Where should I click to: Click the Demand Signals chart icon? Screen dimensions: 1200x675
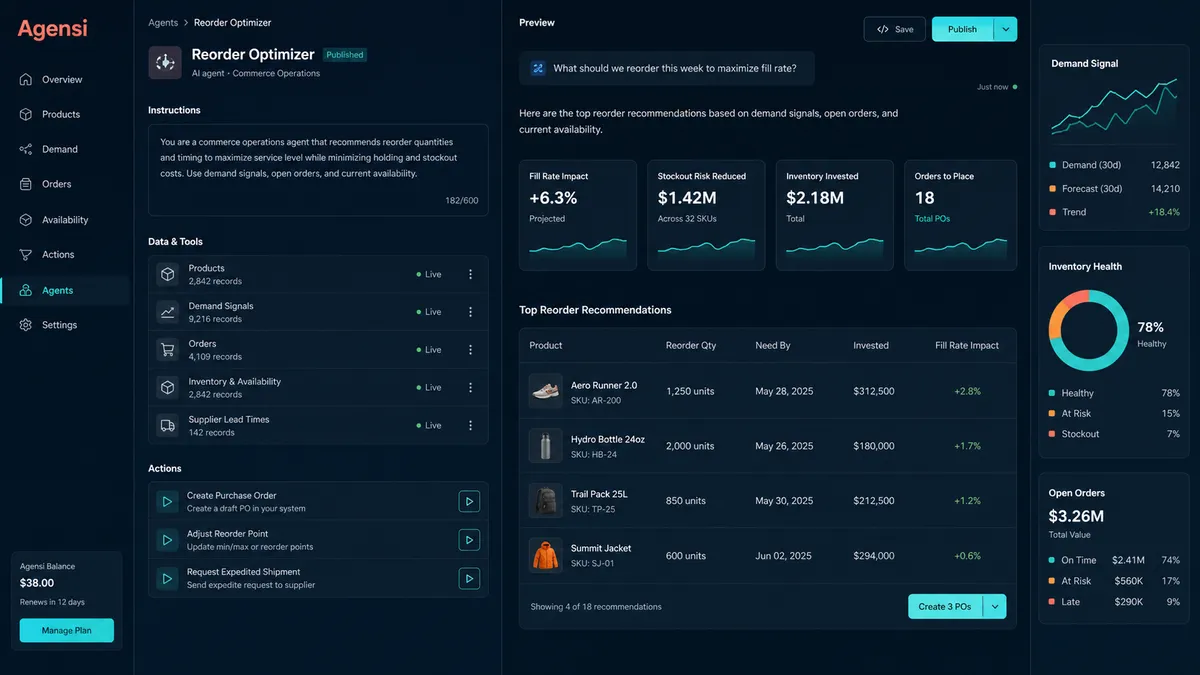pos(167,312)
